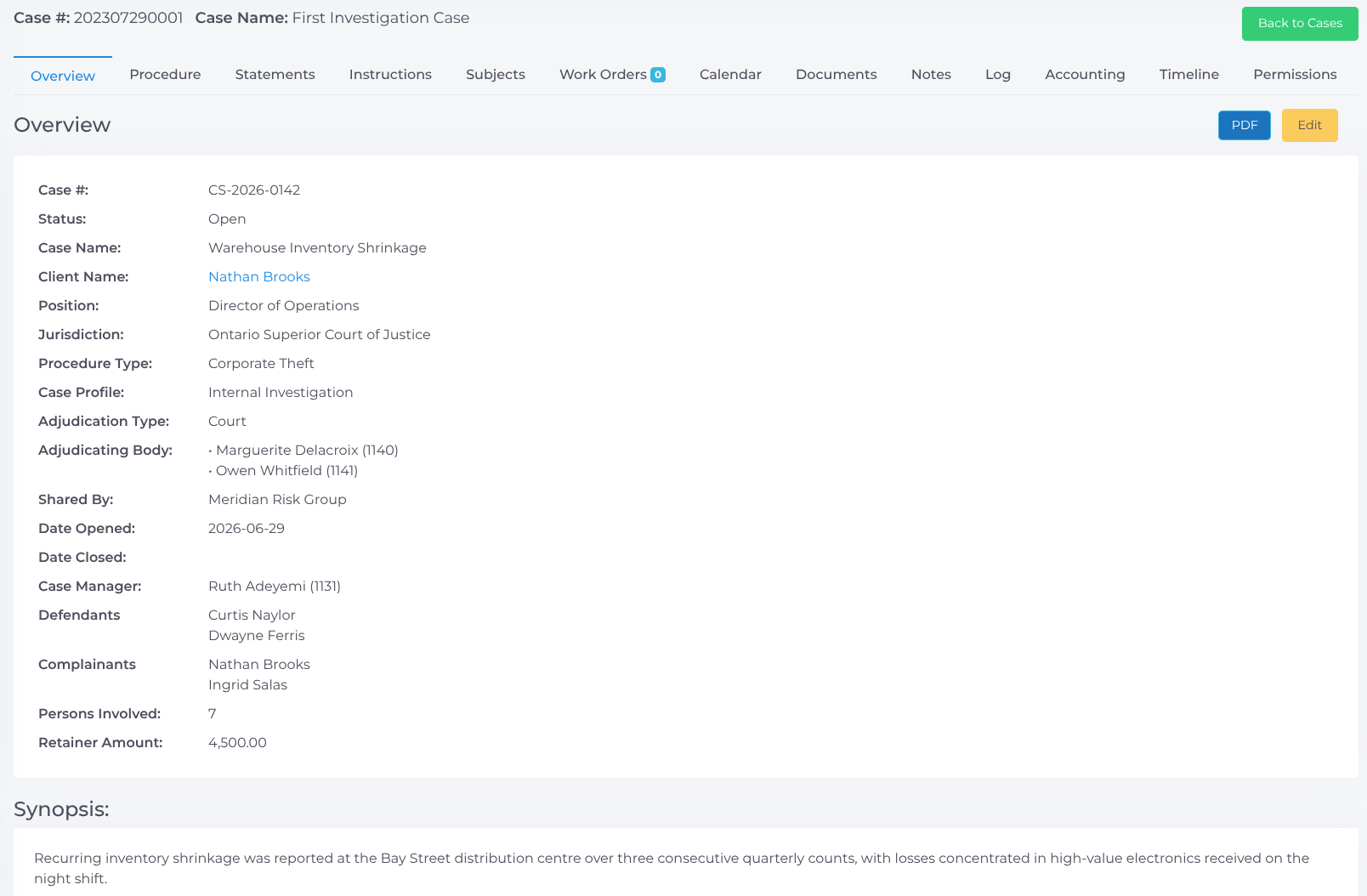Click the Warehouse Inventory Shrinkage case name

317,248
